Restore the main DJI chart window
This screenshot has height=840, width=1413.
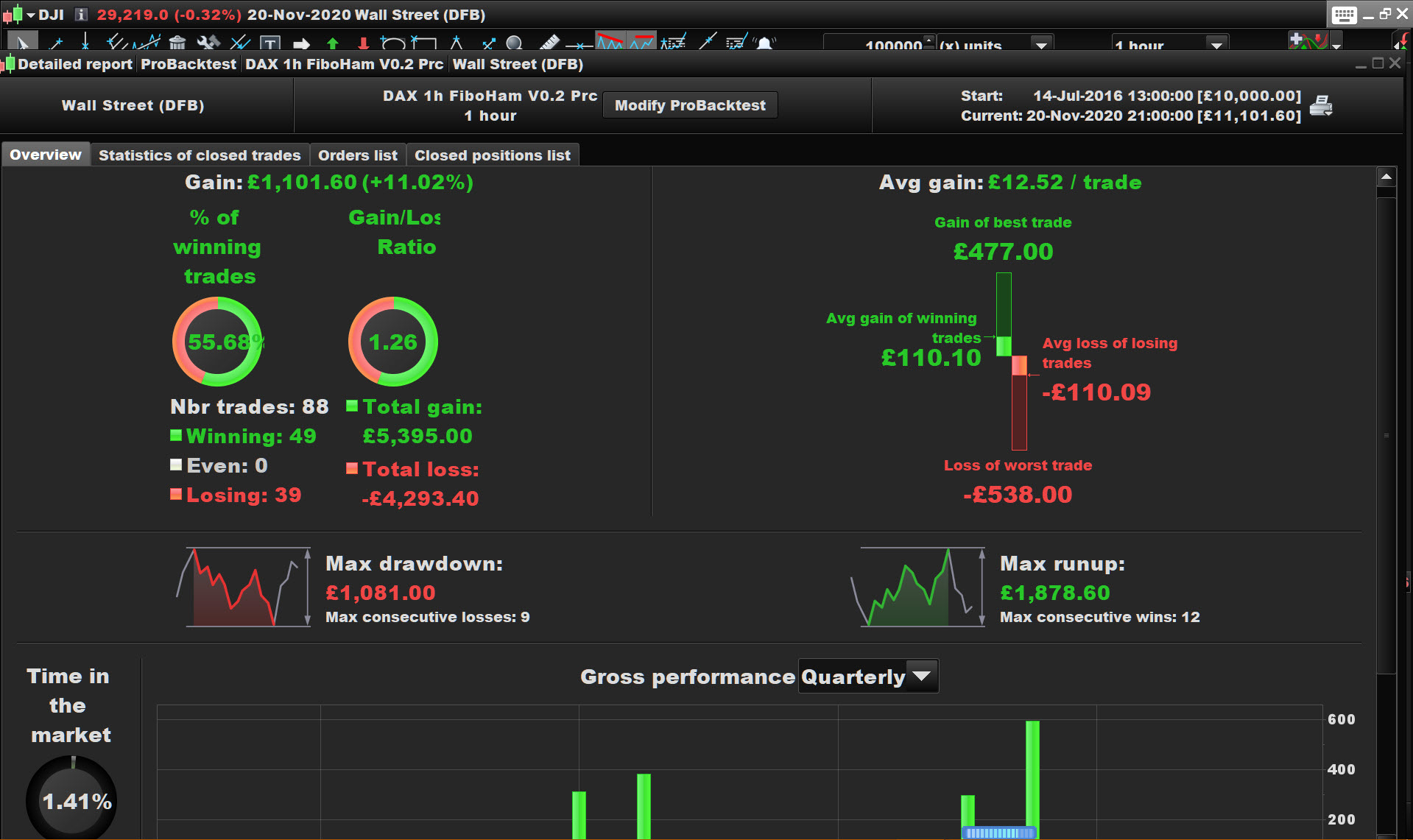(x=1385, y=14)
